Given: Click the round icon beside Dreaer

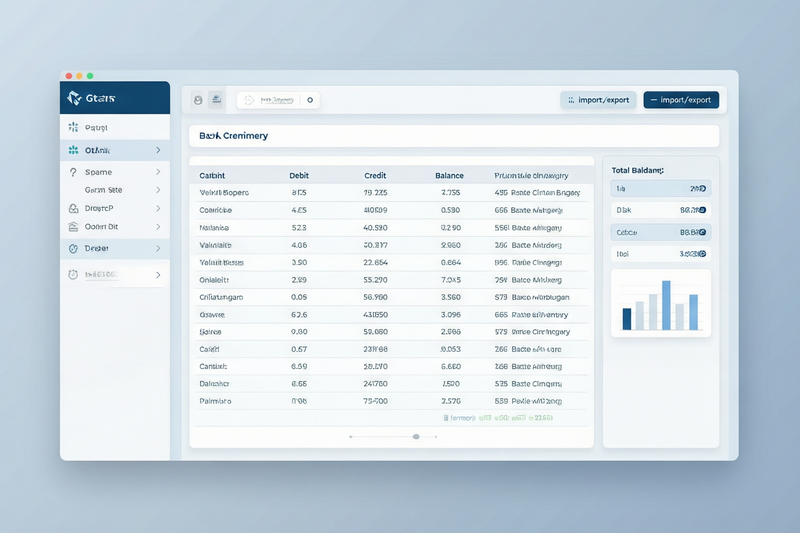Looking at the screenshot, I should pos(73,248).
